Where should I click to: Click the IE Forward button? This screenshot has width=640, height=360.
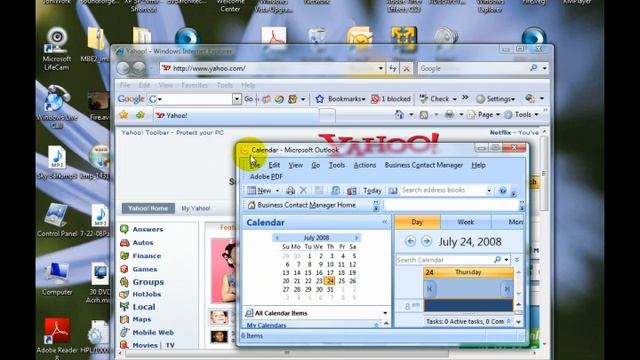(139, 68)
